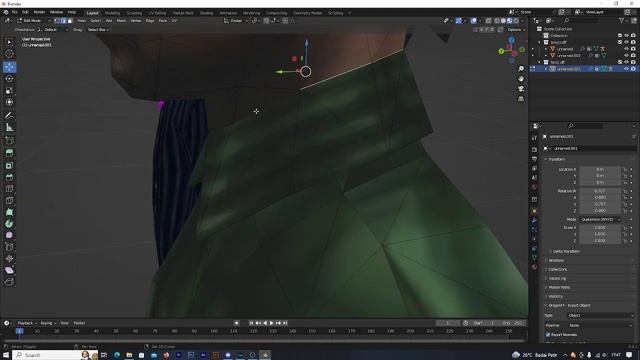Toggle X axis mirror in viewport header
This screenshot has height=360, width=640.
[481, 30]
